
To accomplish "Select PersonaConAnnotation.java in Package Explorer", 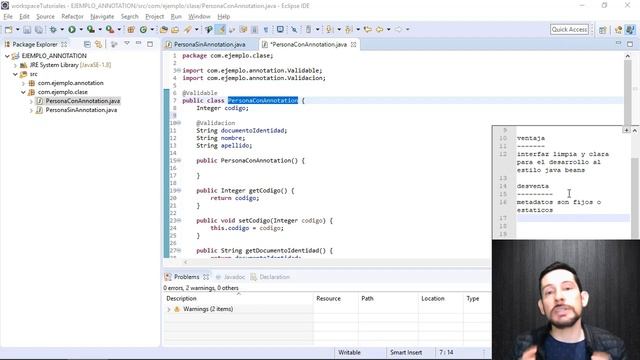I will [83, 101].
